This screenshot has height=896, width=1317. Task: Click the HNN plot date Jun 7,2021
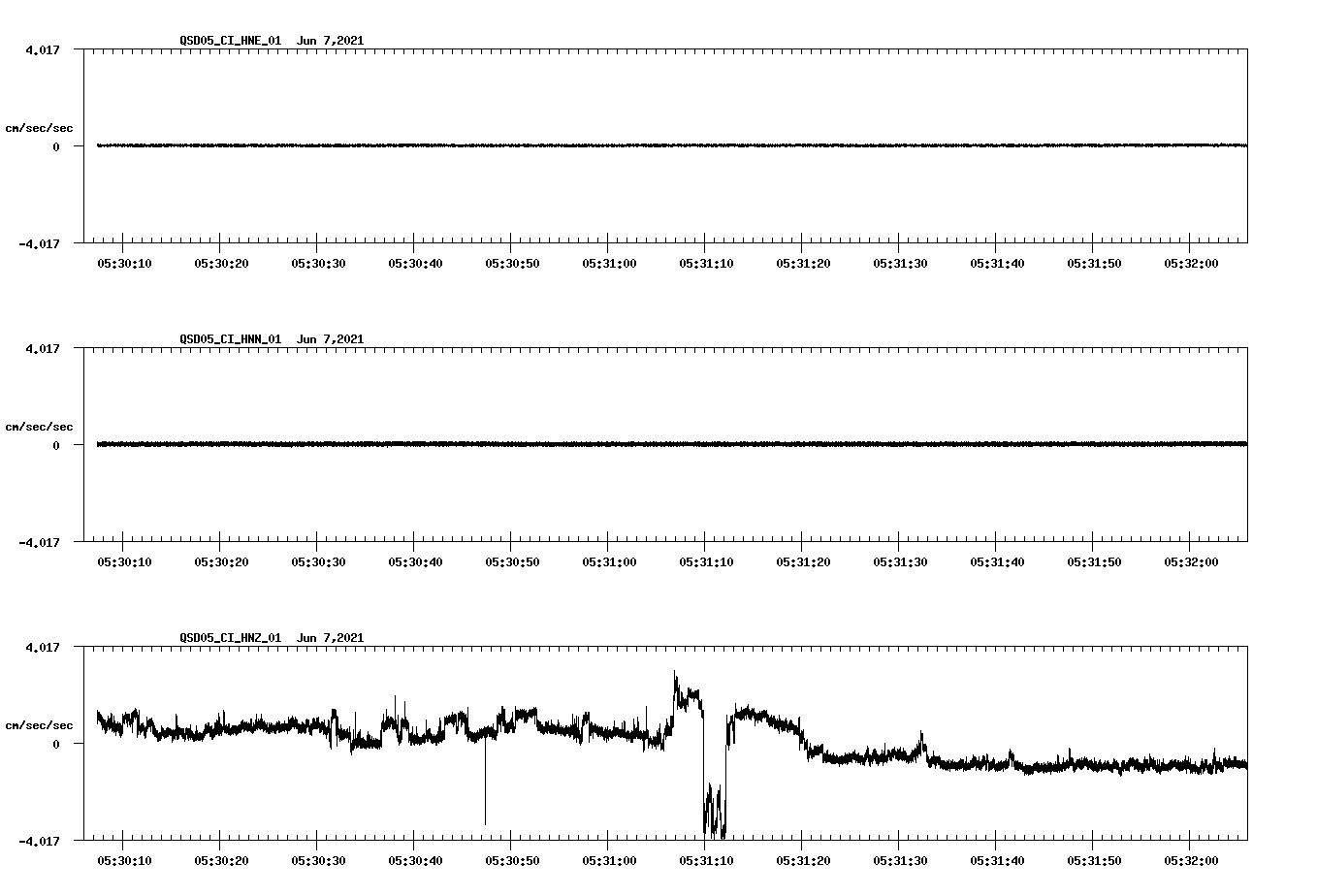(330, 339)
